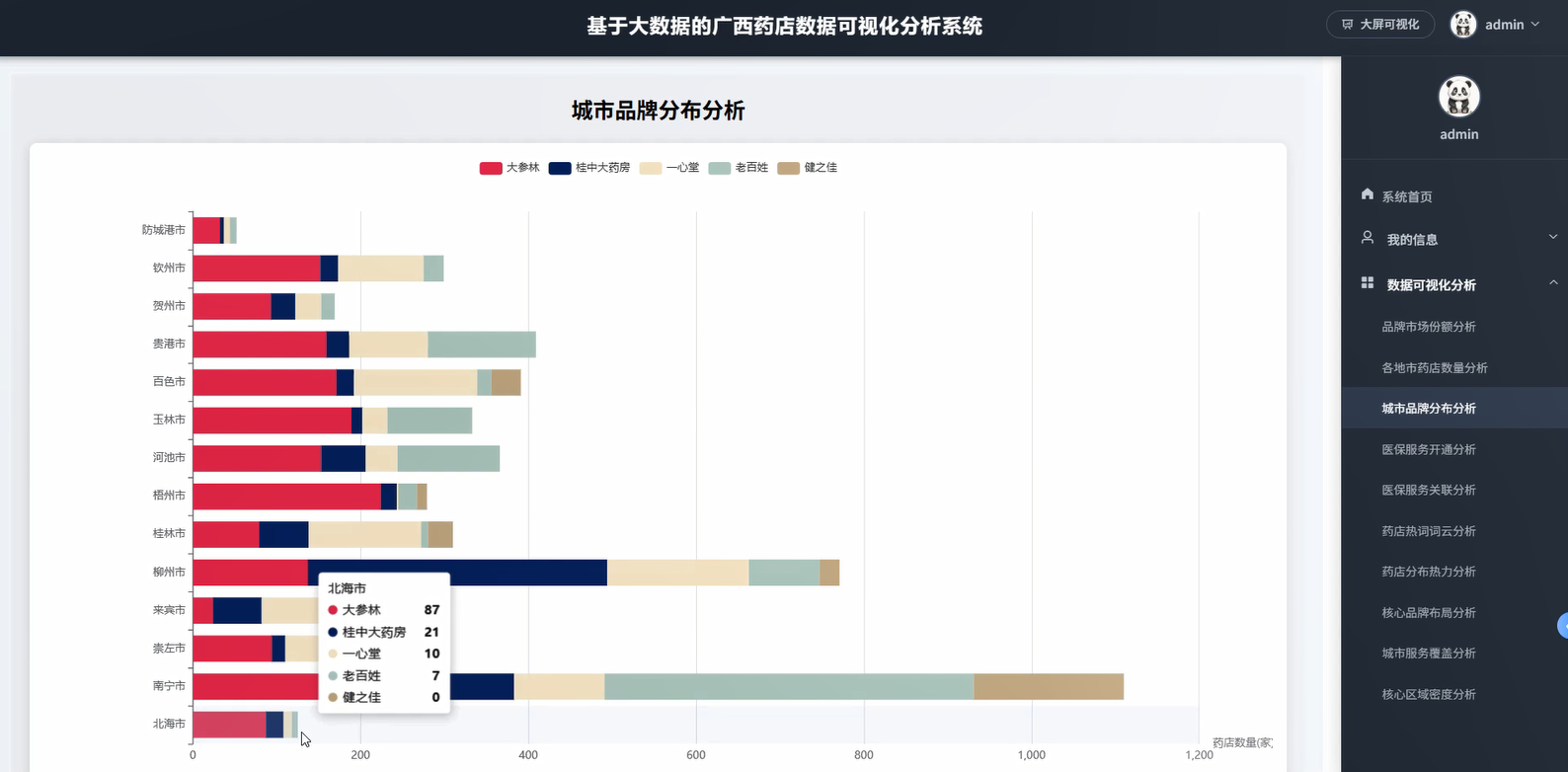
Task: Open 医保服务开通分析 page
Action: (1429, 450)
